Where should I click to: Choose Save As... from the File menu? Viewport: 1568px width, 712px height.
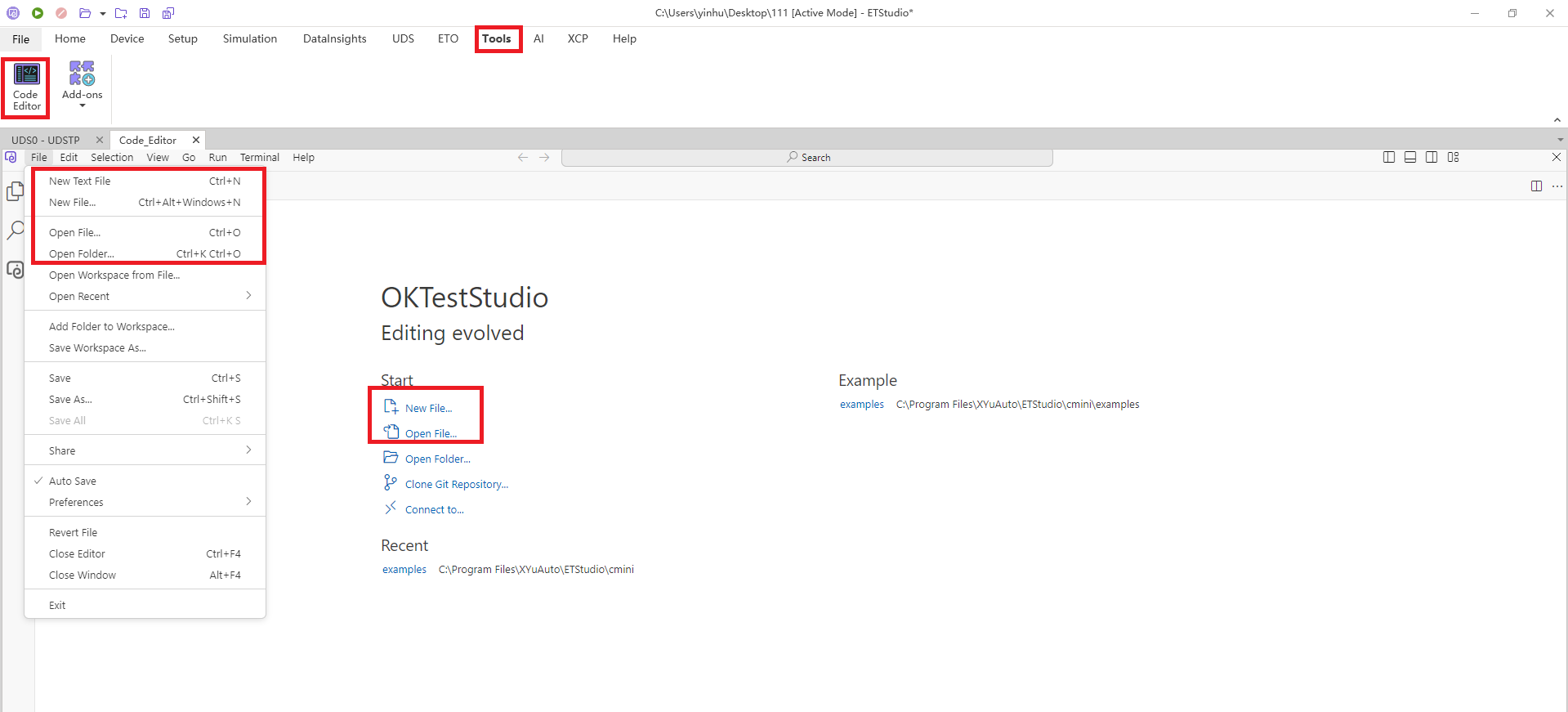[70, 399]
